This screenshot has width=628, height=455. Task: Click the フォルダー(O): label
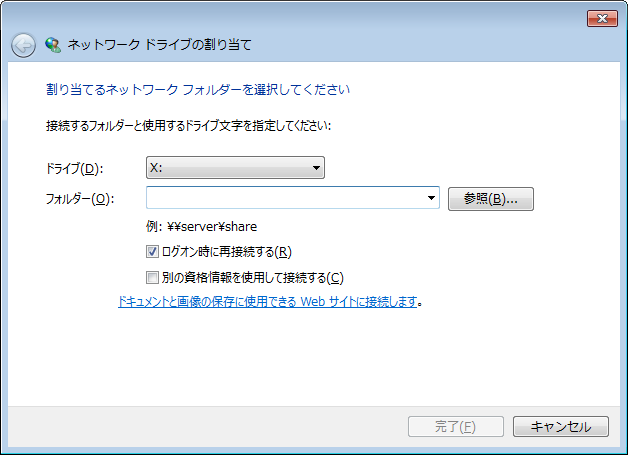[80, 199]
